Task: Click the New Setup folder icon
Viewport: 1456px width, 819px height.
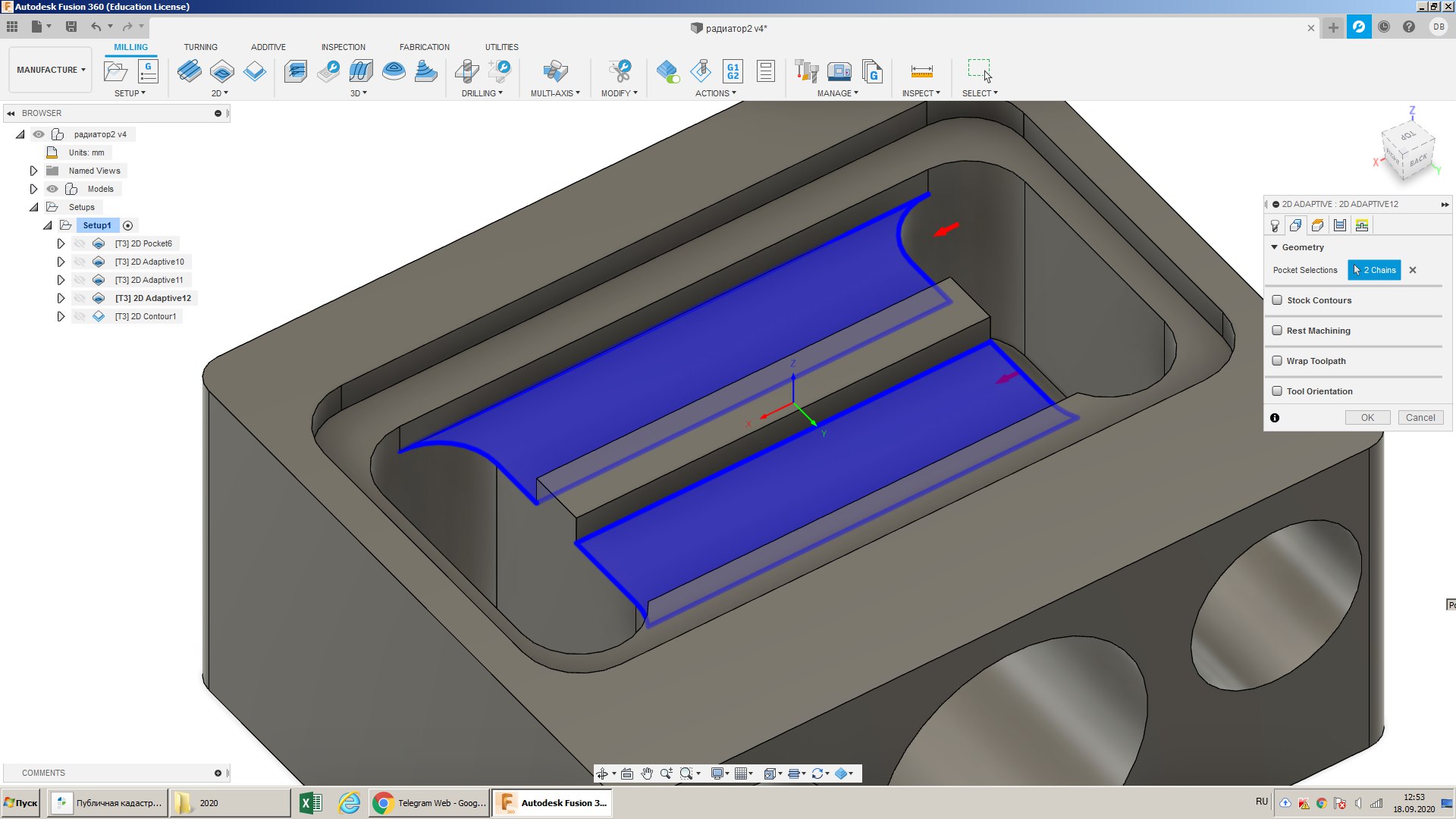Action: tap(115, 71)
